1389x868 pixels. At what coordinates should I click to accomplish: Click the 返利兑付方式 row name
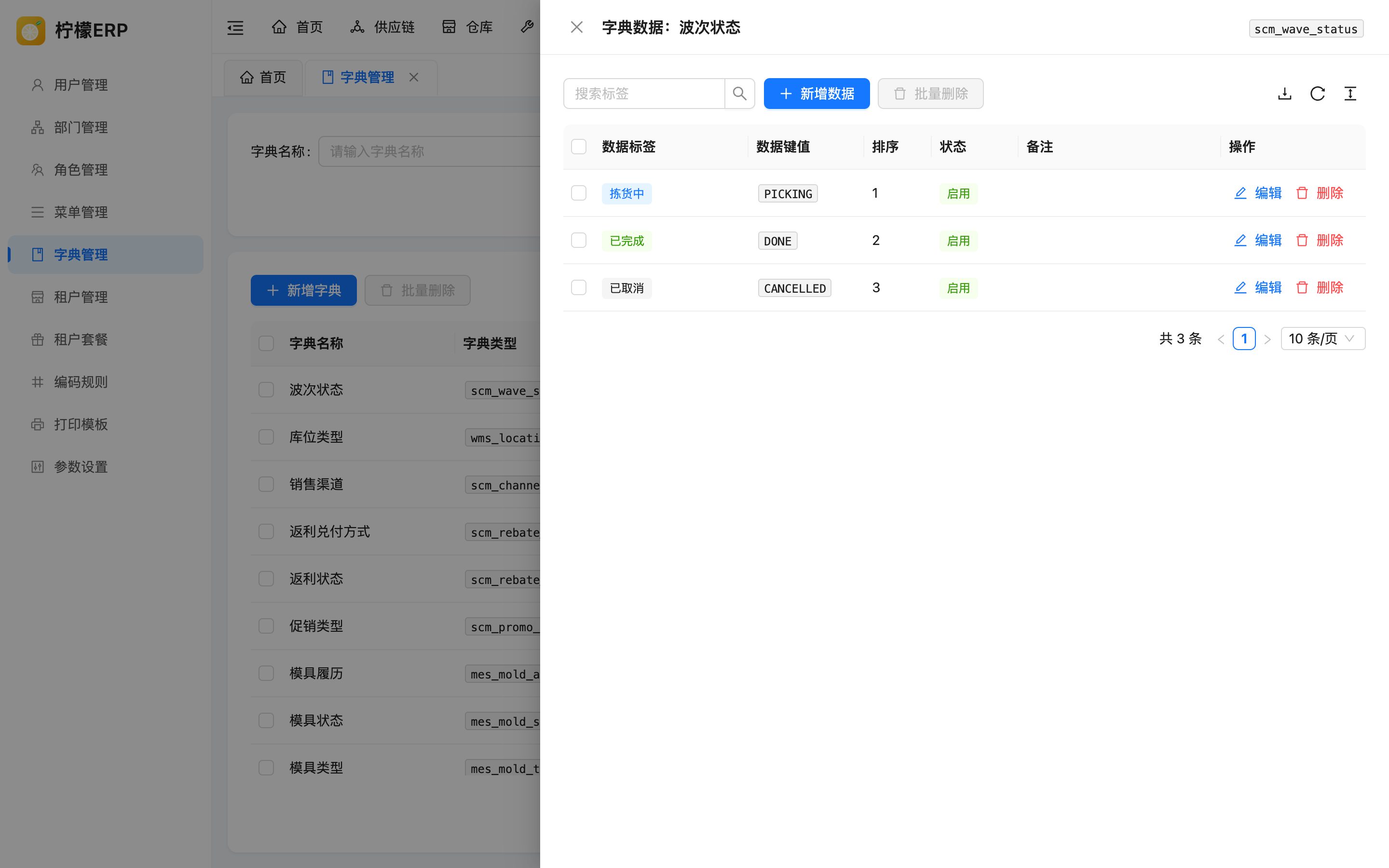pyautogui.click(x=329, y=531)
